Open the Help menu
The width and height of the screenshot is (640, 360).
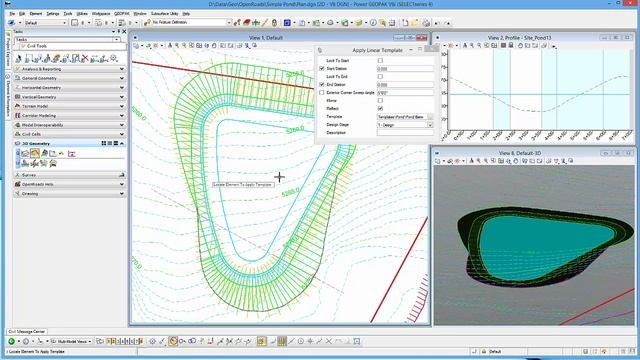(186, 13)
